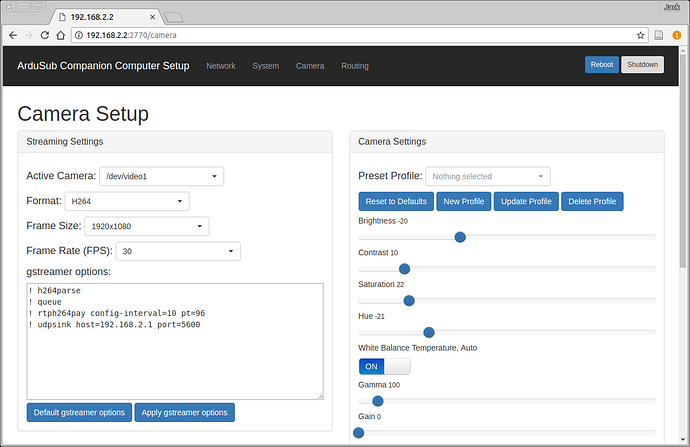Open the new tab button
This screenshot has height=447, width=690.
tap(173, 17)
